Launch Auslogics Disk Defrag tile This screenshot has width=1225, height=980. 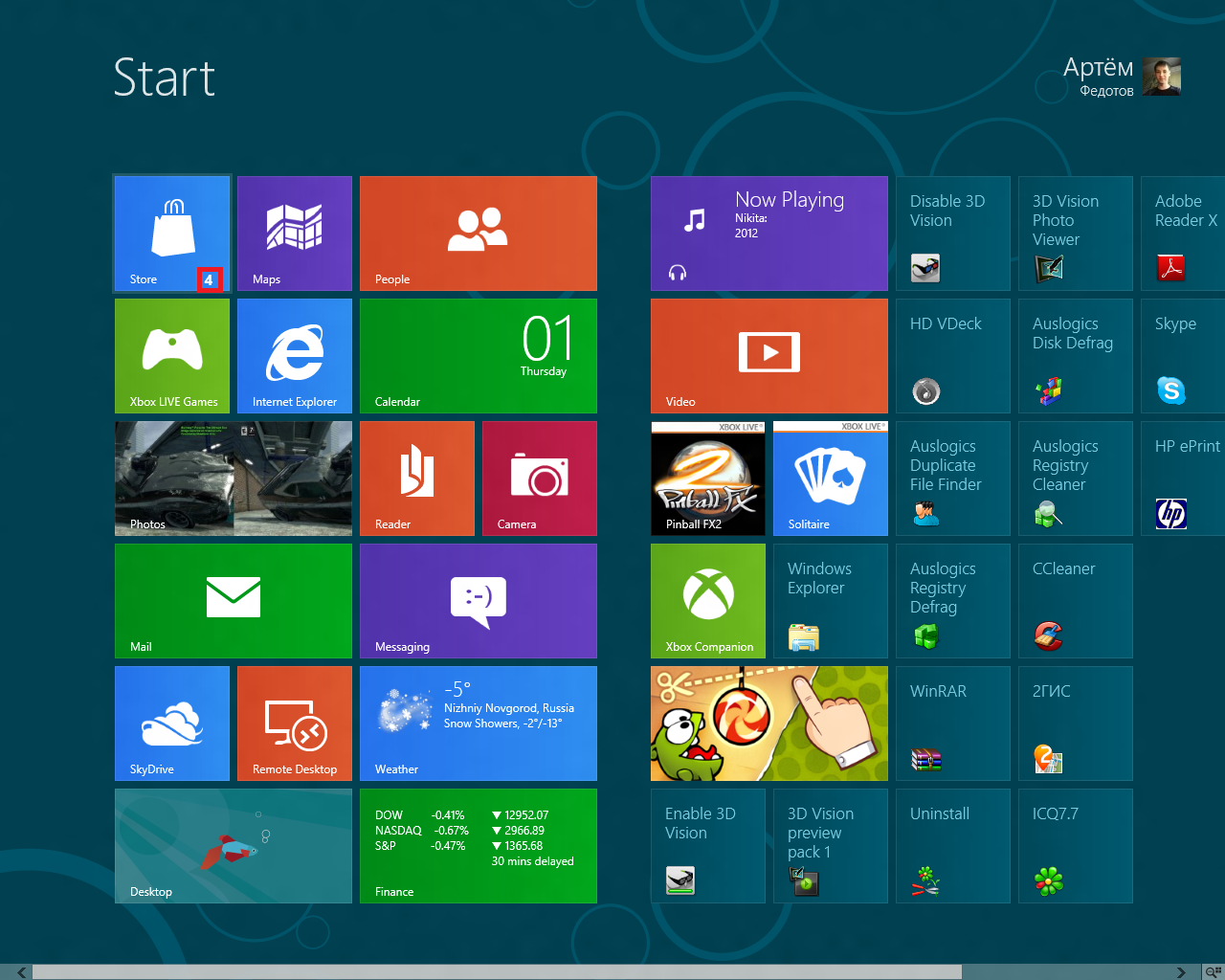[x=1076, y=356]
